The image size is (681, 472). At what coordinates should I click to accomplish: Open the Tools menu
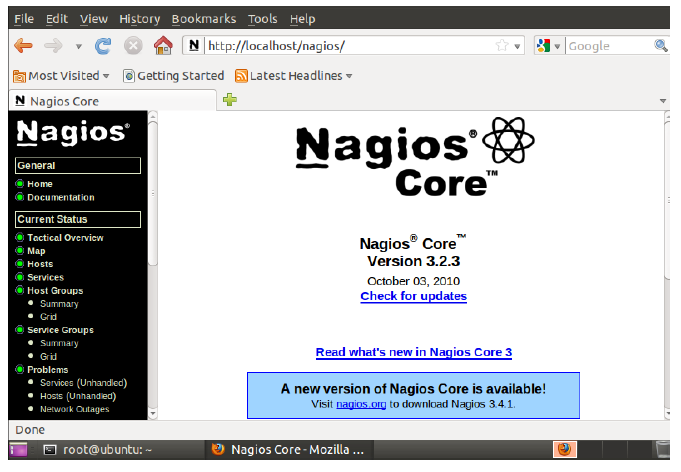click(262, 19)
